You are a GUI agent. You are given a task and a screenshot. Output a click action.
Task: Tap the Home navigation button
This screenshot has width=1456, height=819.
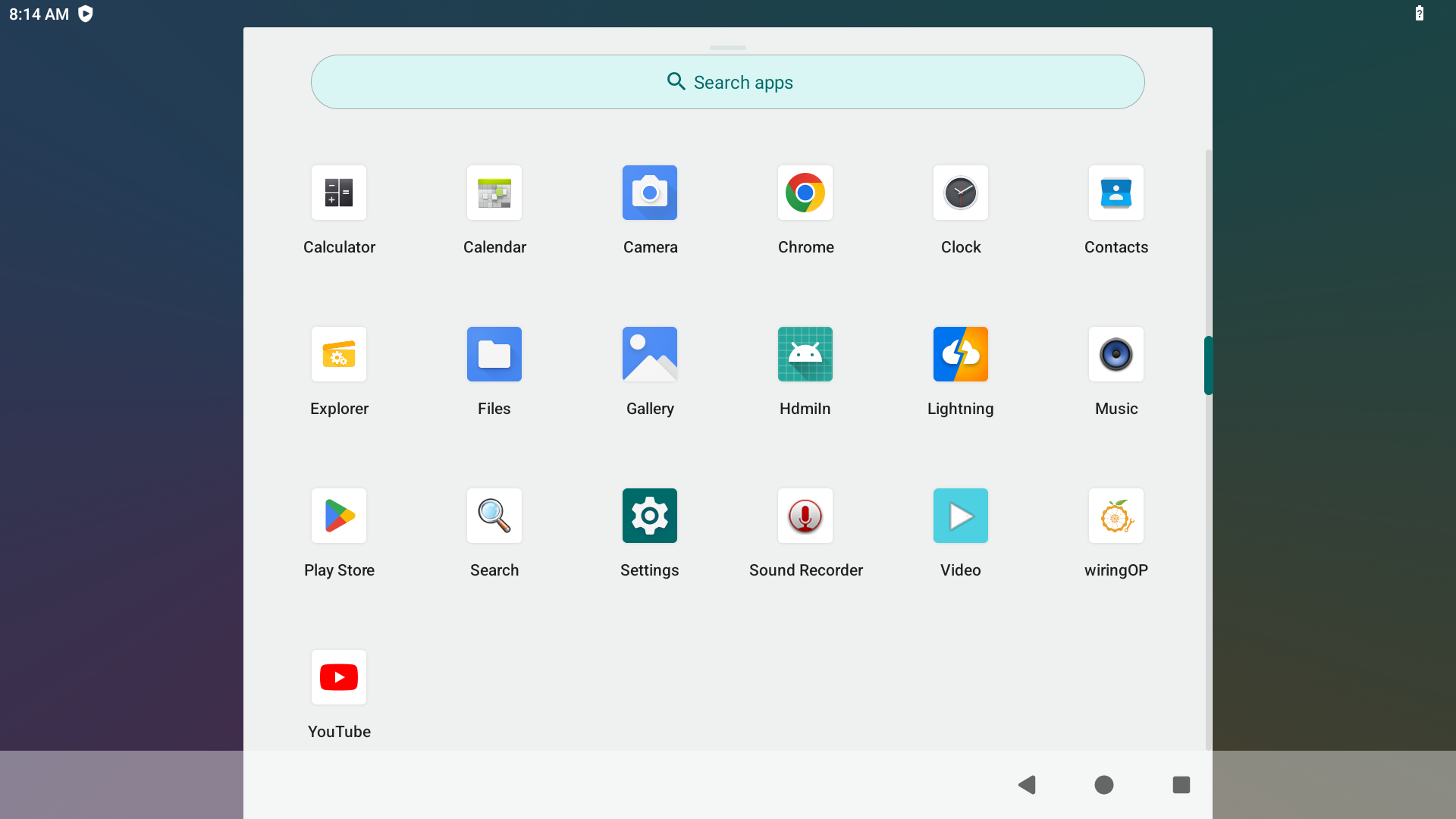pos(1104,785)
